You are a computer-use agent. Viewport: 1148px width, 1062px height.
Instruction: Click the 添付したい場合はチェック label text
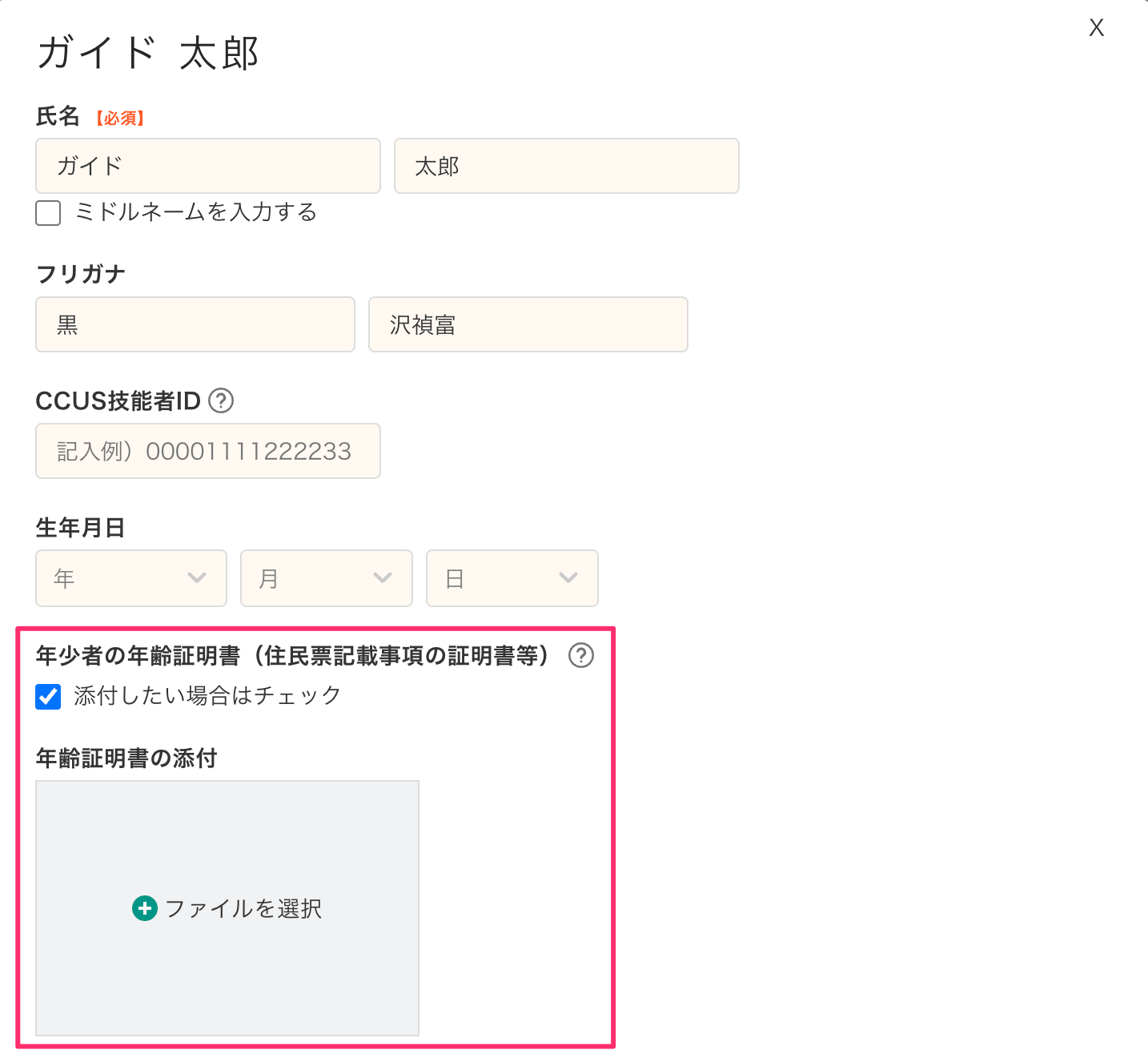[207, 696]
